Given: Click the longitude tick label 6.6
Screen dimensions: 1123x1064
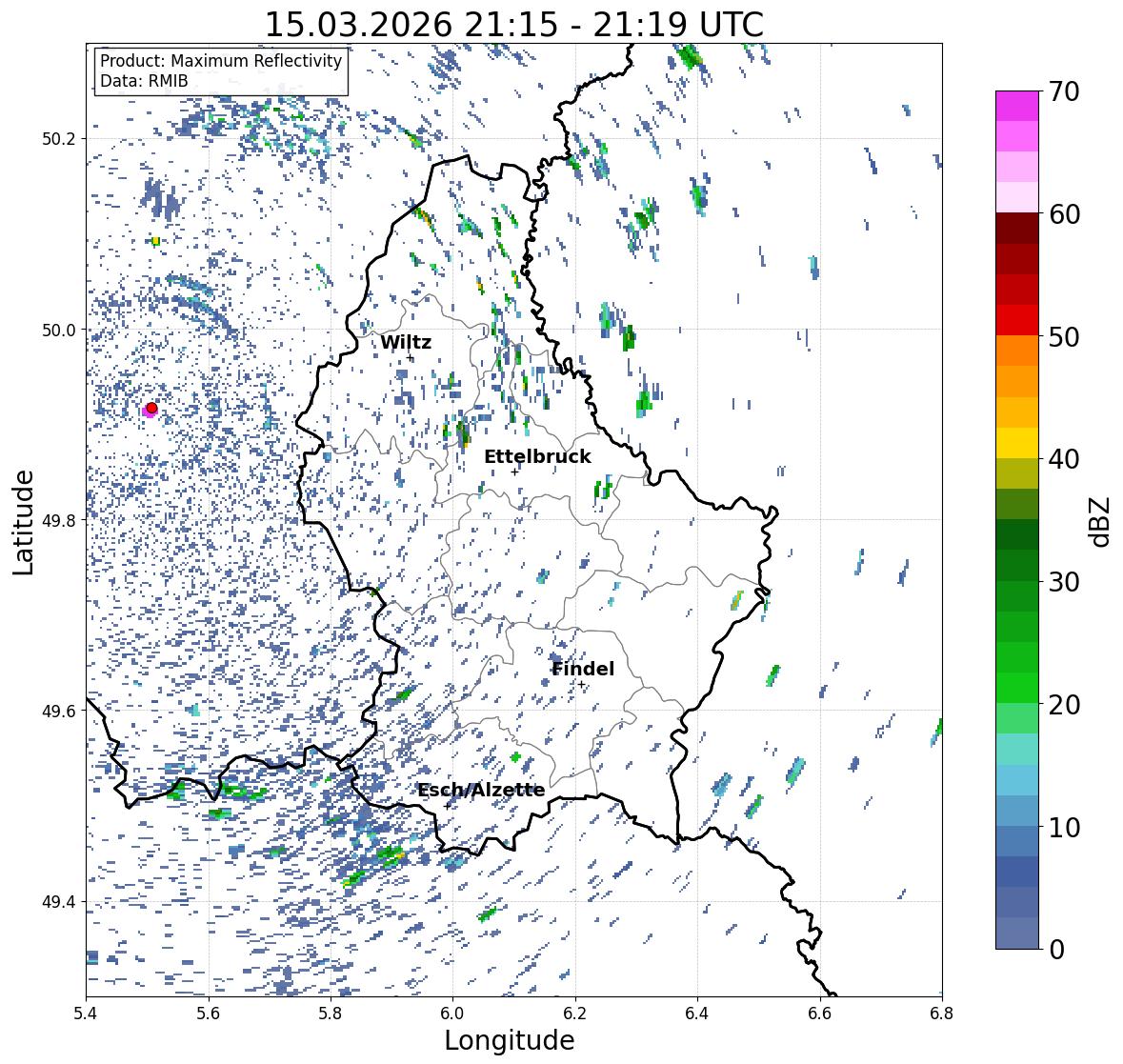Looking at the screenshot, I should pyautogui.click(x=819, y=1014).
